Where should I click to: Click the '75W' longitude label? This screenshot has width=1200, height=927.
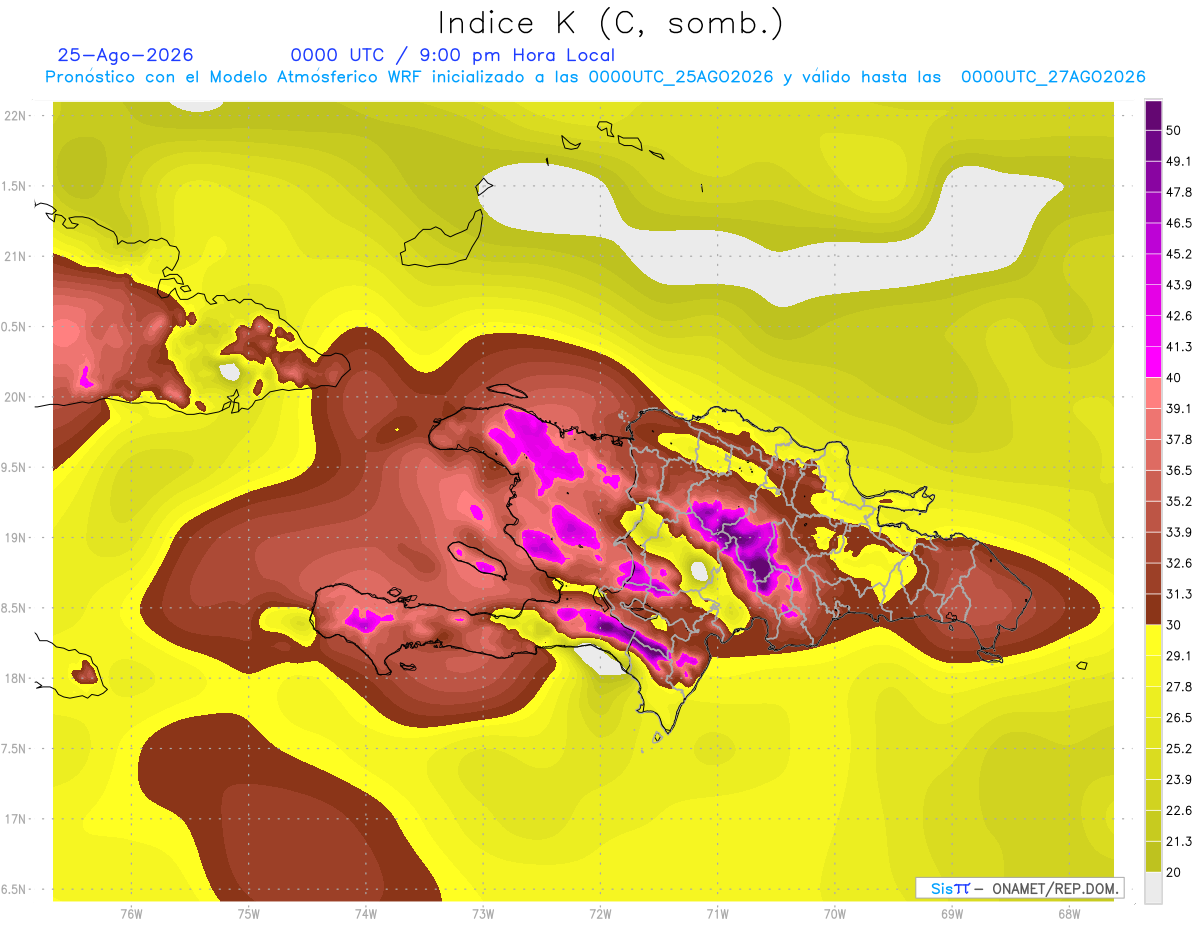(248, 913)
